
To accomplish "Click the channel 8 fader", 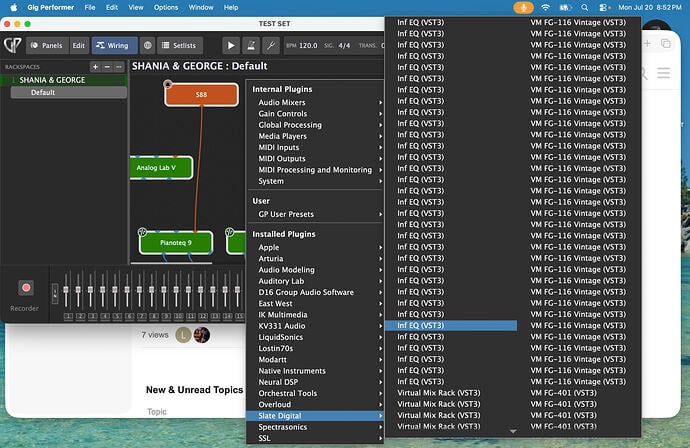I will (152, 290).
